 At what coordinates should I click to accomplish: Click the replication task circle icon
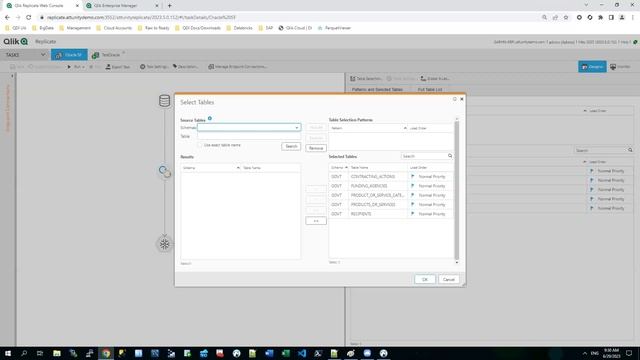(164, 171)
